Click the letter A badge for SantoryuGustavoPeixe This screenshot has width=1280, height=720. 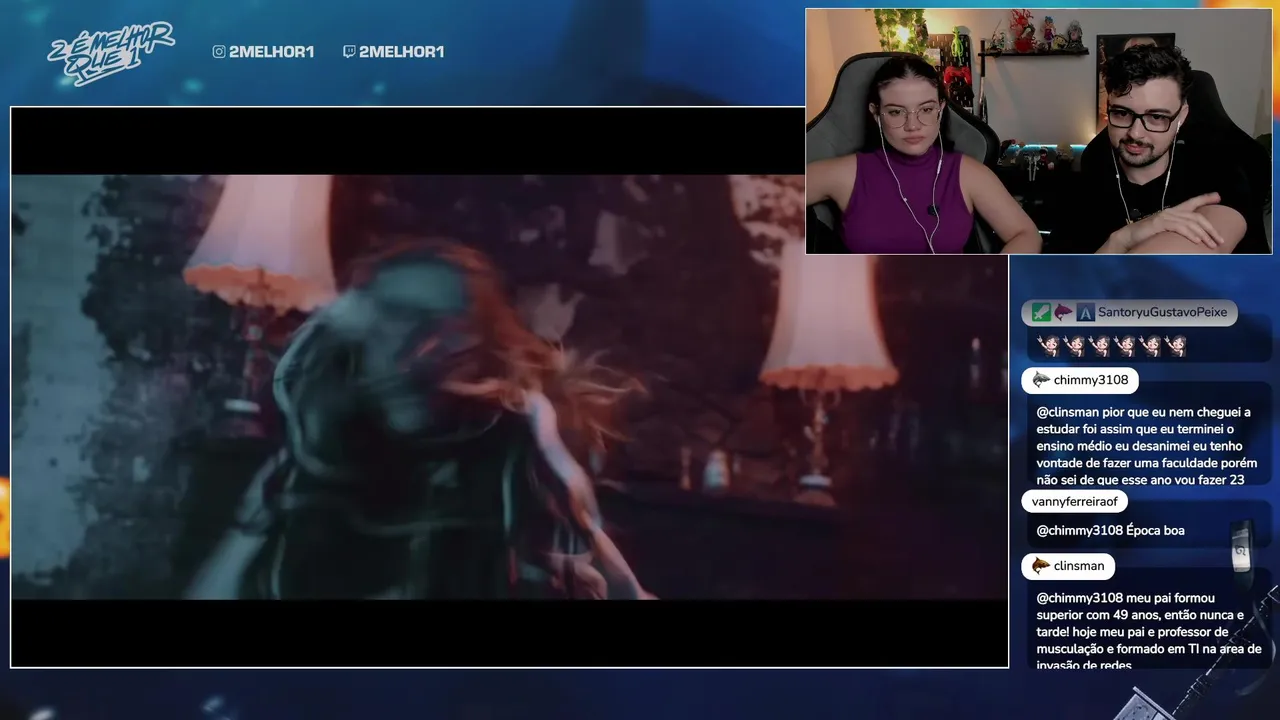pos(1086,313)
